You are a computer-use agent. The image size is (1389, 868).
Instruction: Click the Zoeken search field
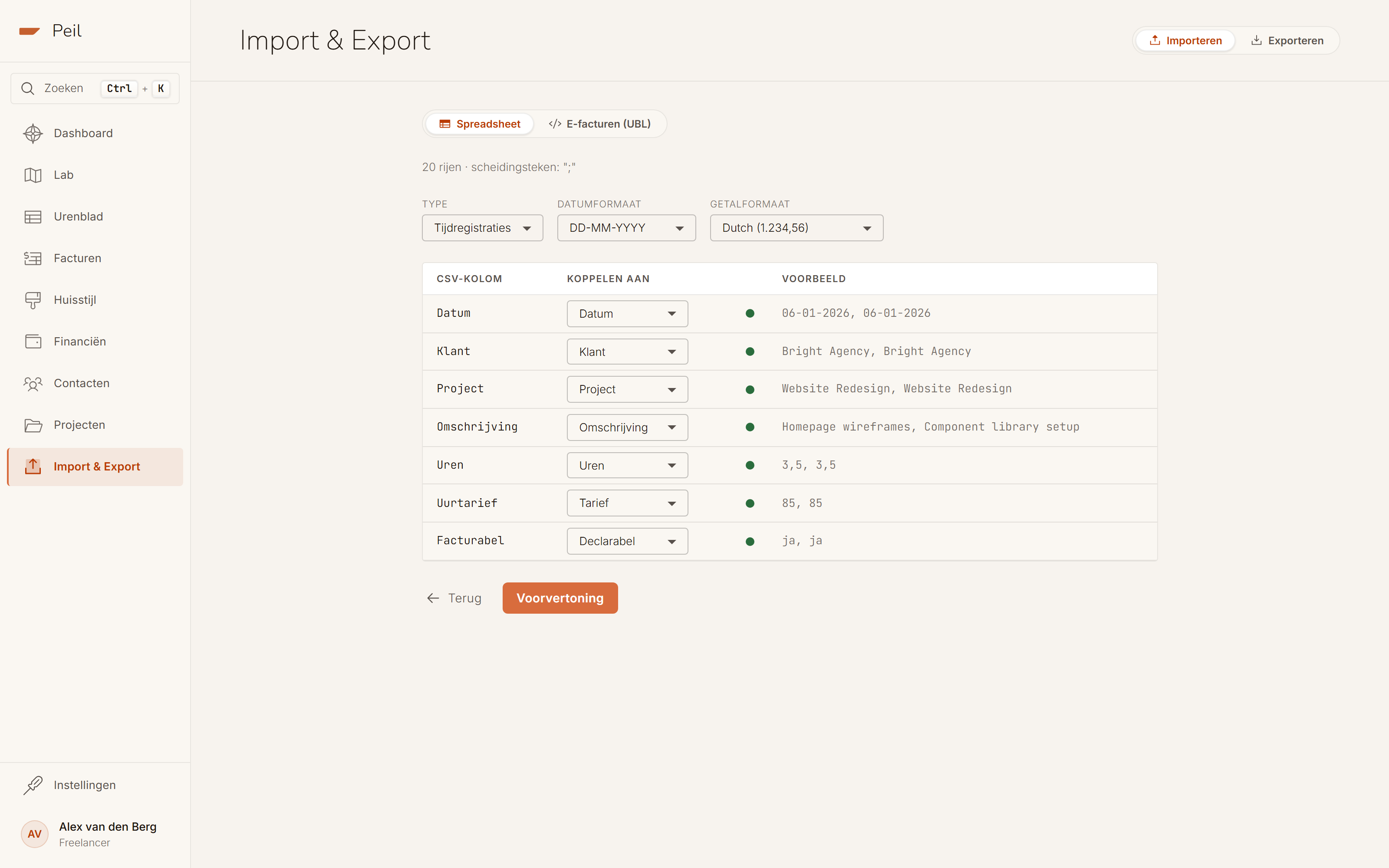95,89
